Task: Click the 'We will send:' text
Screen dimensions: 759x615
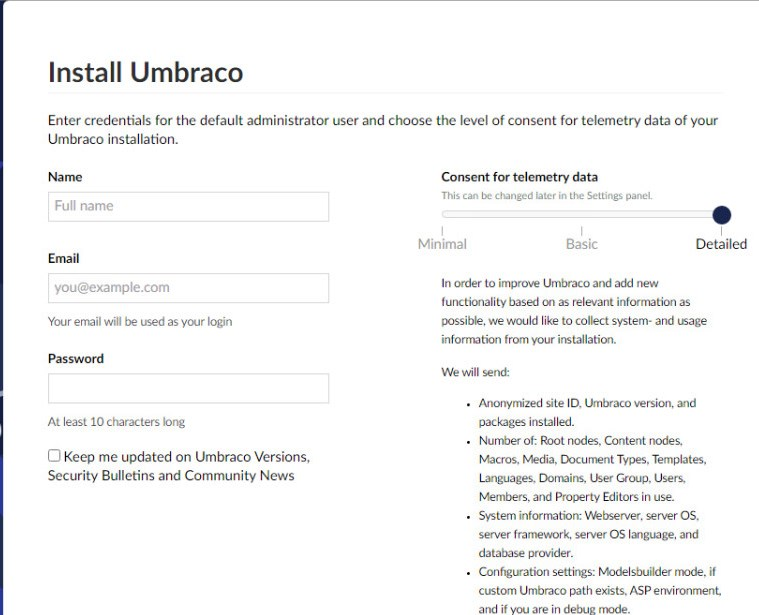Action: click(x=475, y=372)
